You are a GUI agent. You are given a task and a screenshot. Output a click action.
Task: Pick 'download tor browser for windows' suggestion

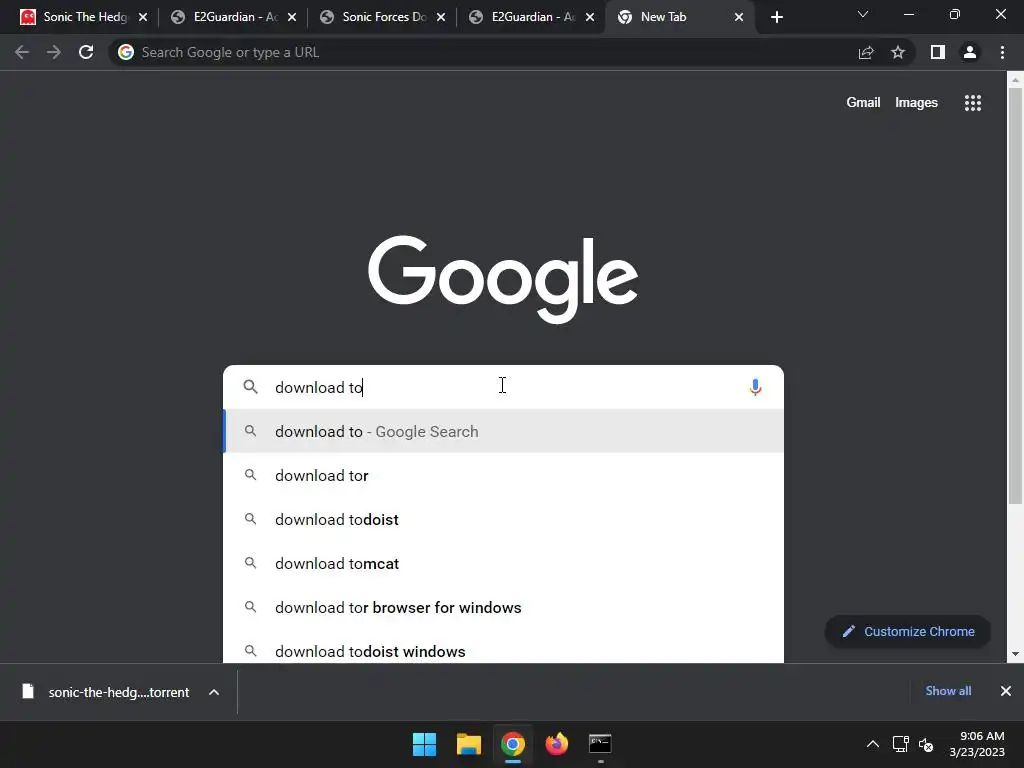[x=503, y=607]
